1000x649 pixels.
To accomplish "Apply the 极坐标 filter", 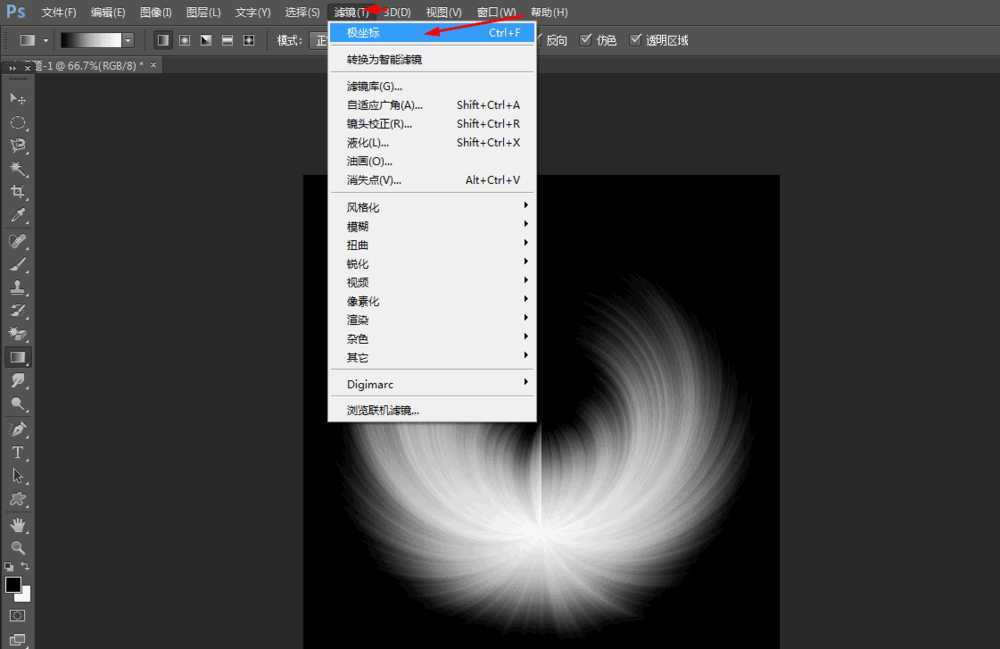I will pyautogui.click(x=362, y=32).
